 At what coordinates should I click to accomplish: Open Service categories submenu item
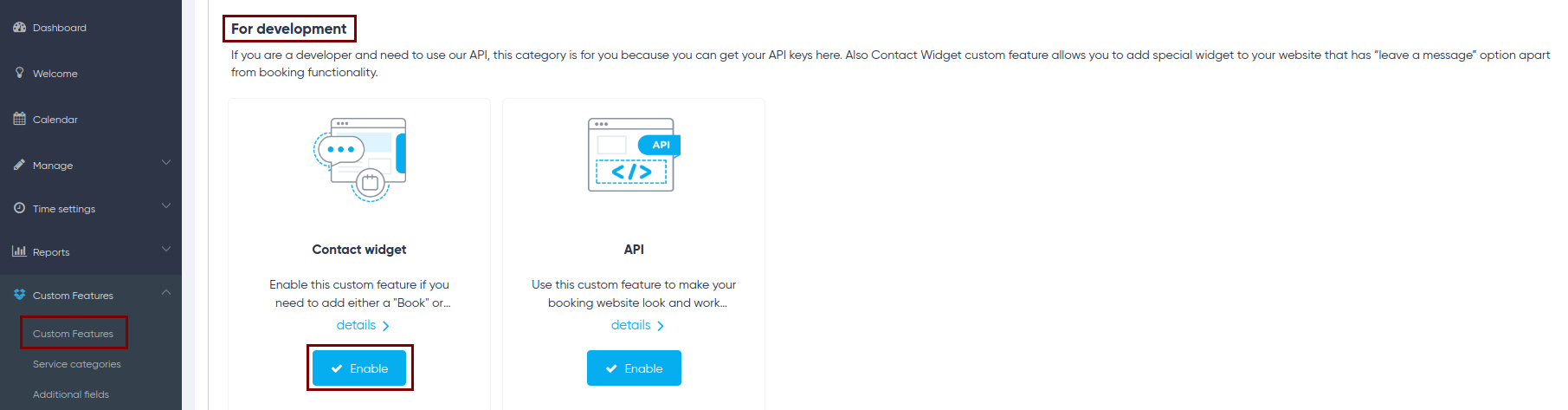tap(76, 364)
